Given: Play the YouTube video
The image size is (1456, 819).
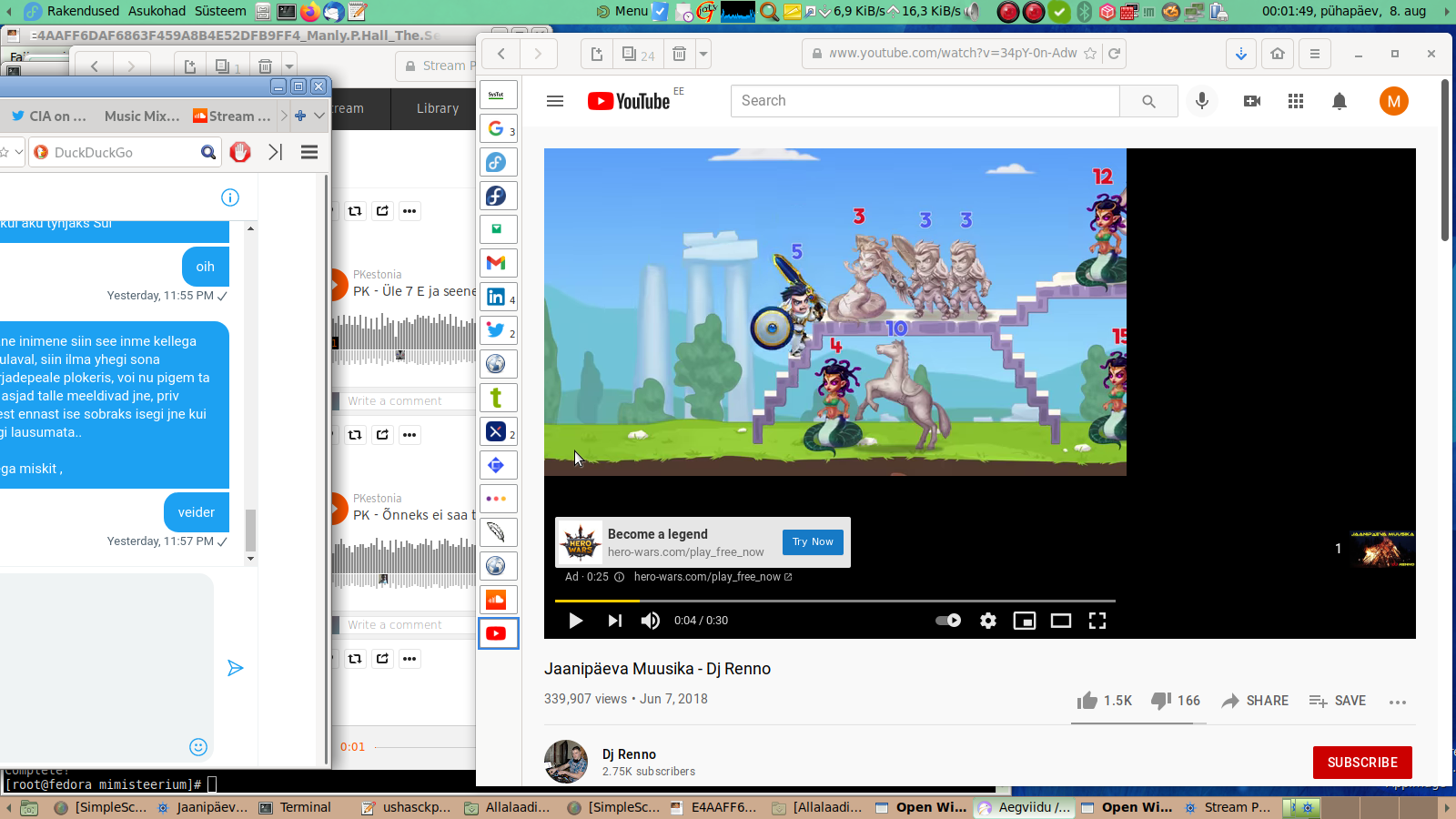Looking at the screenshot, I should click(x=575, y=621).
